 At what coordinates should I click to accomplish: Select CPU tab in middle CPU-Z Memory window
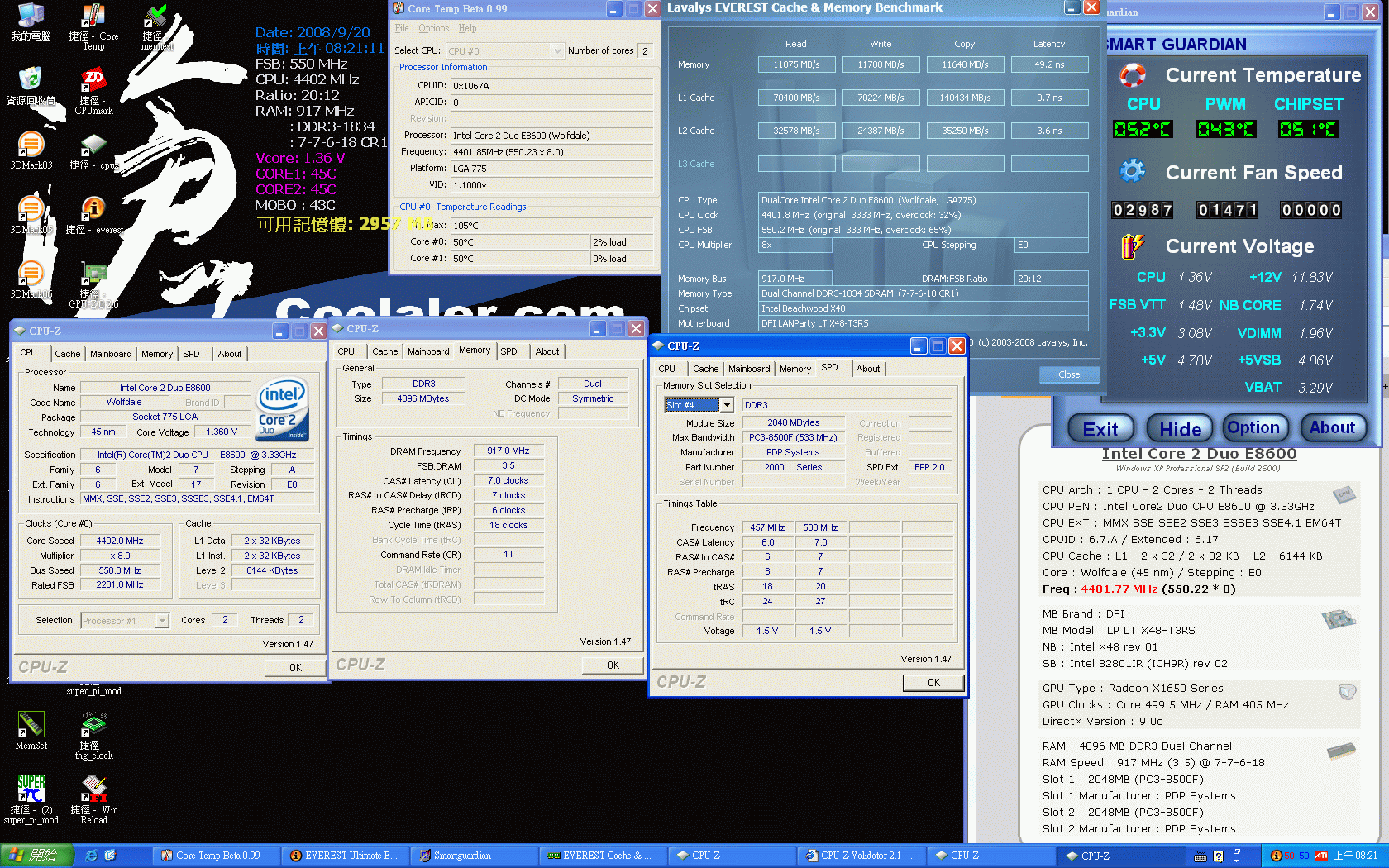tap(346, 351)
